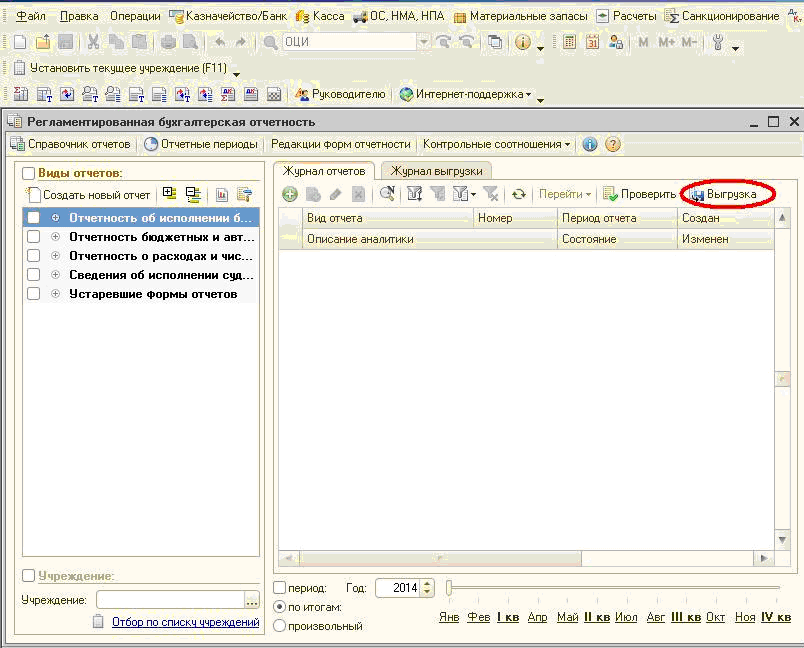Click Создать новый отчет button

tap(89, 195)
